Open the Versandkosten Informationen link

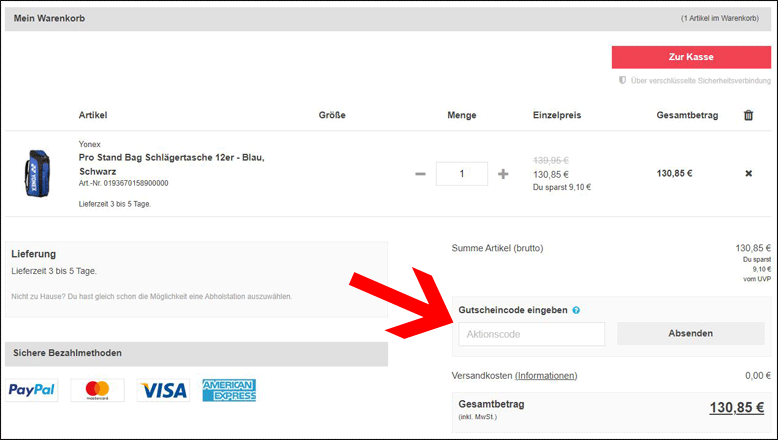[546, 376]
